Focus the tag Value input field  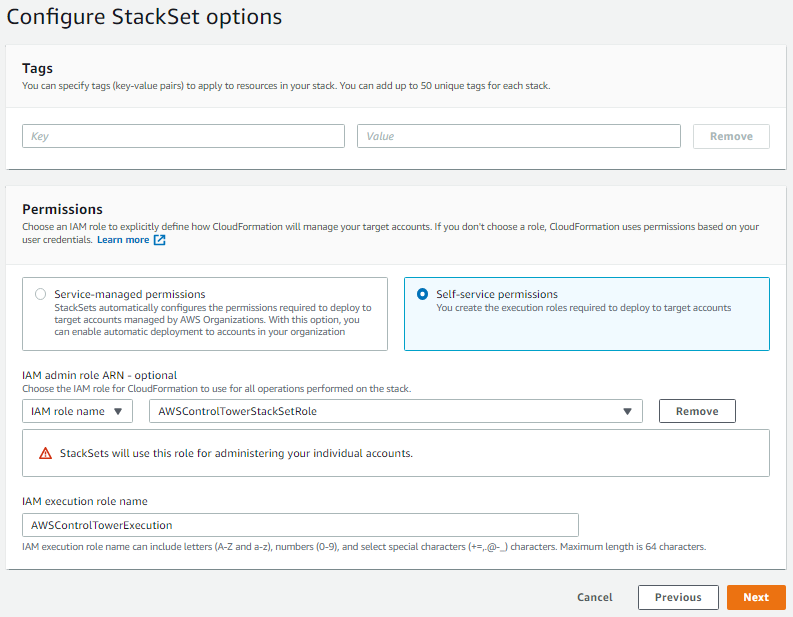coord(518,136)
